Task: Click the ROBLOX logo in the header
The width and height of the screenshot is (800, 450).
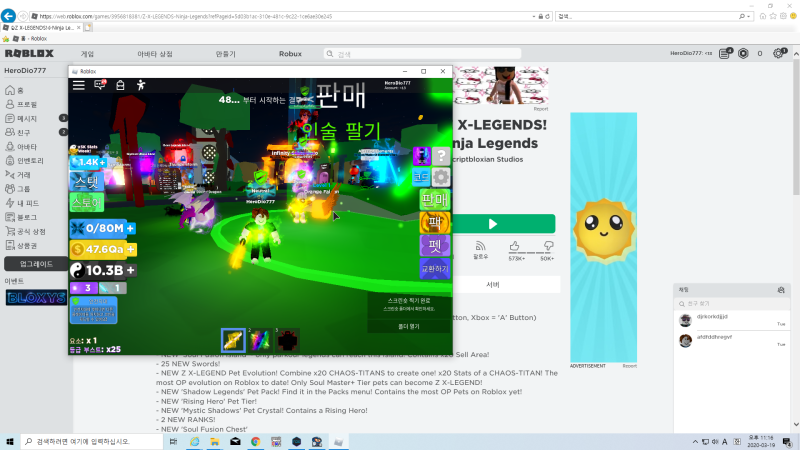Action: pos(29,54)
